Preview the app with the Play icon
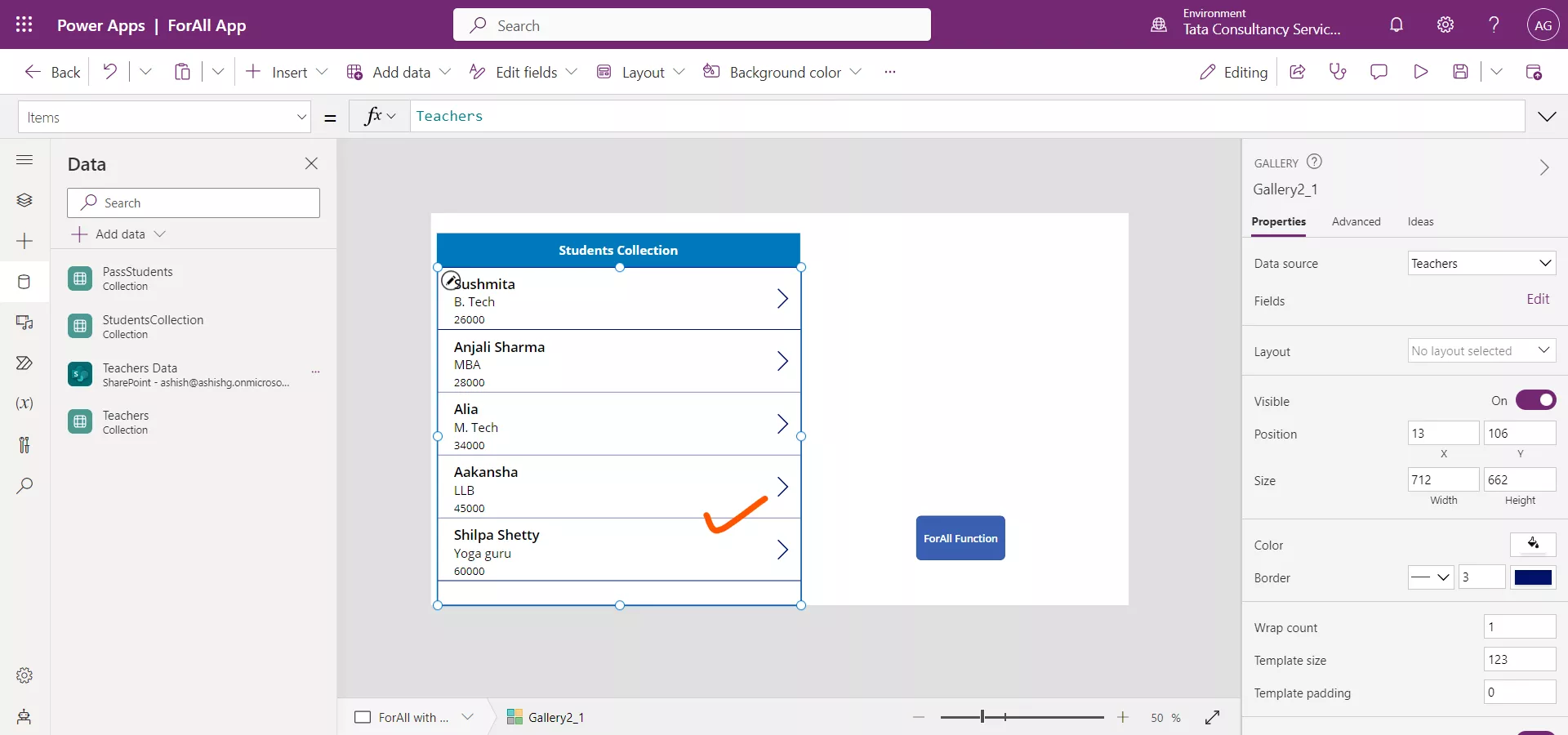 point(1419,72)
